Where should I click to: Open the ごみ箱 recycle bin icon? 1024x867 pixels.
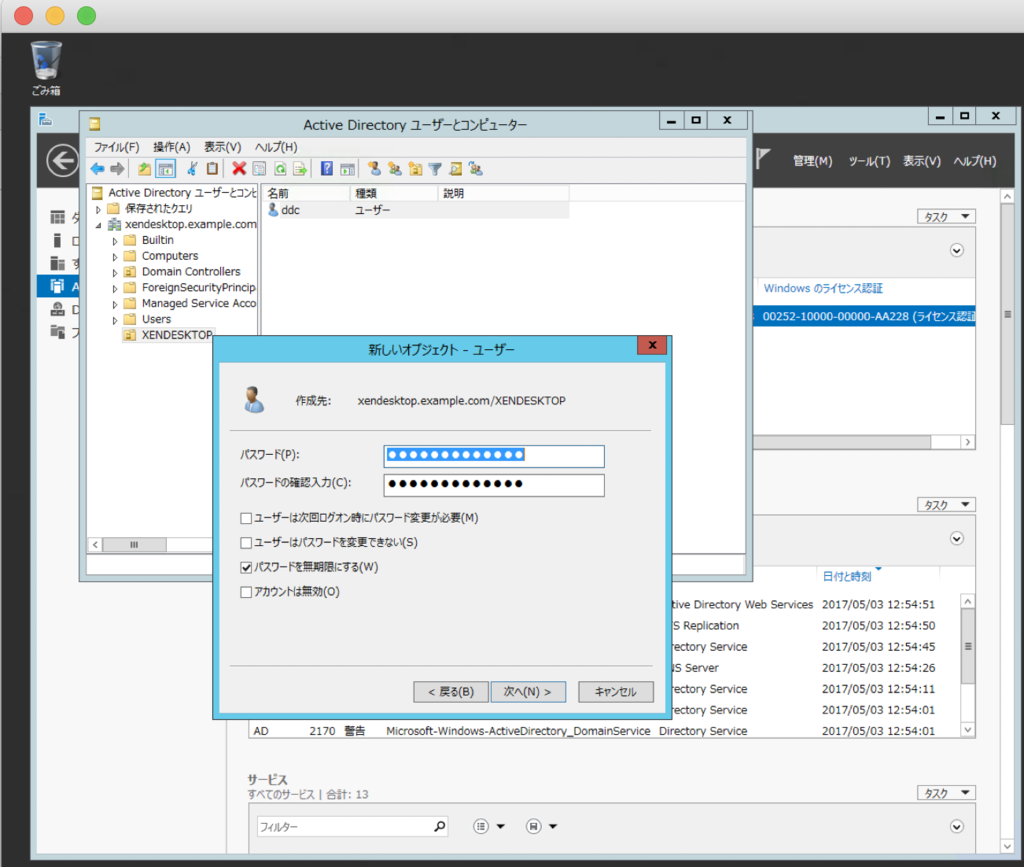pyautogui.click(x=46, y=68)
